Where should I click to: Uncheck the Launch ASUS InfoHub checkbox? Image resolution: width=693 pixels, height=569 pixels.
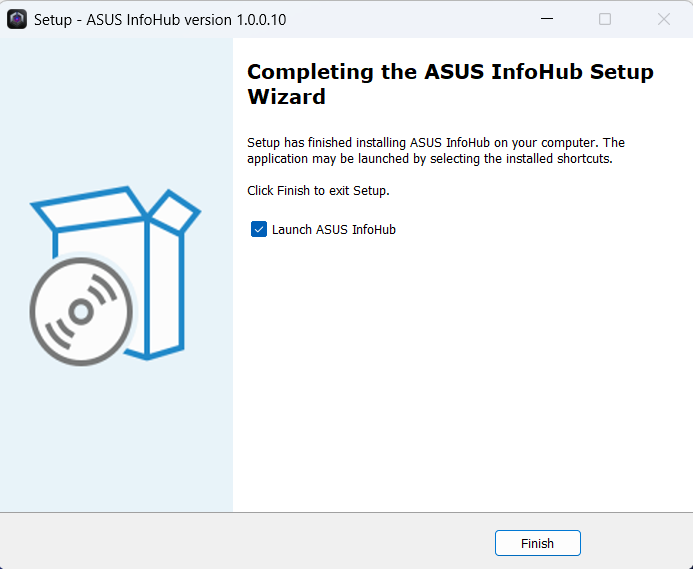coord(259,229)
